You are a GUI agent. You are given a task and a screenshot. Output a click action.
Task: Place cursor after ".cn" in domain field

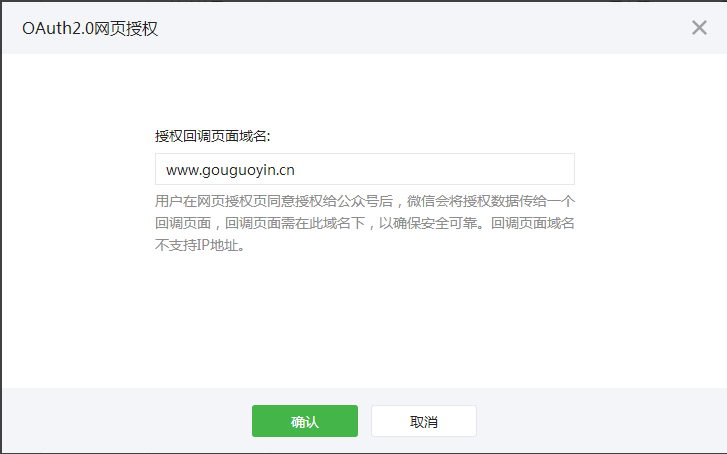pos(296,169)
